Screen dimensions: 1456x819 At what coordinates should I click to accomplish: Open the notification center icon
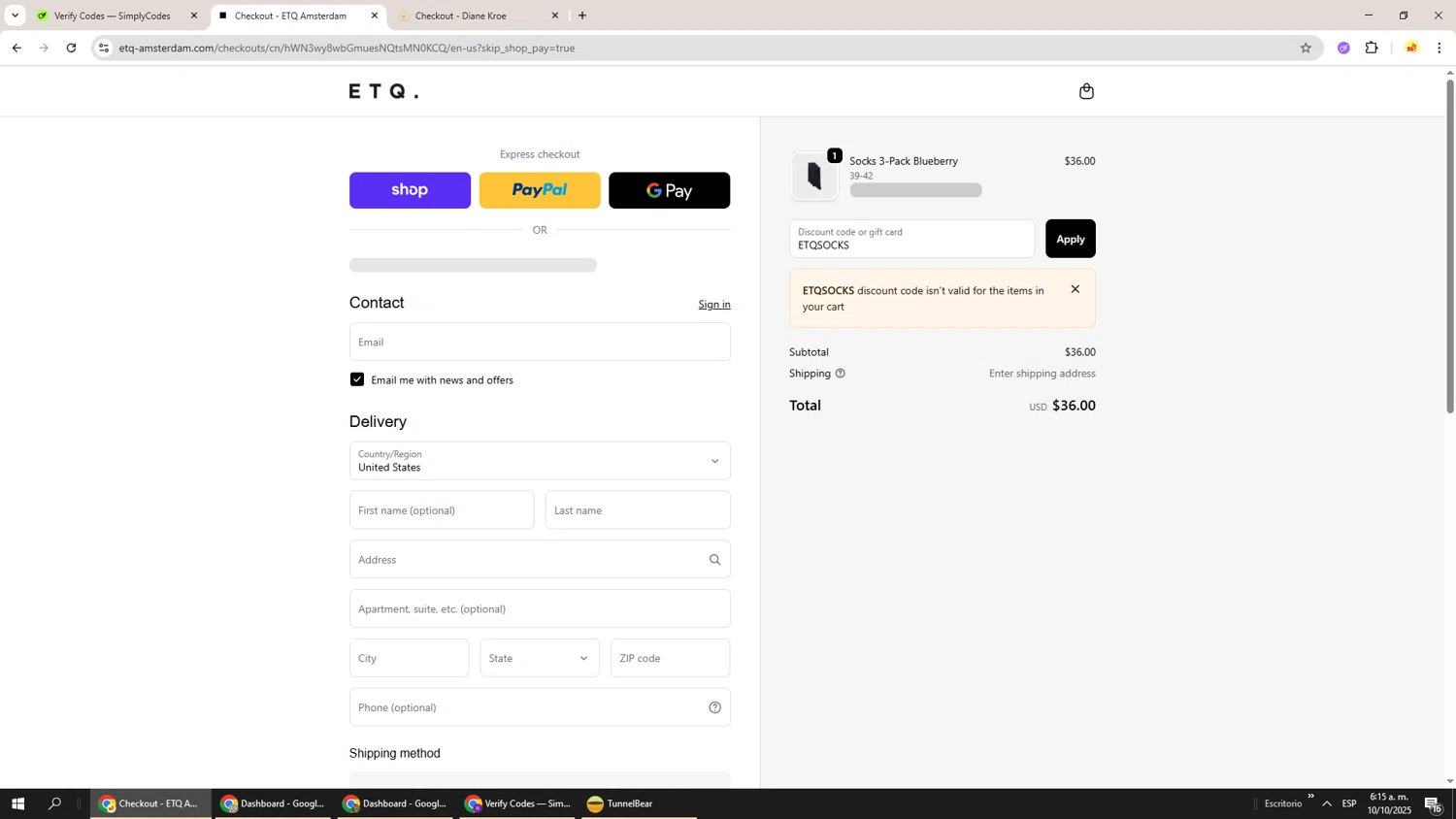(x=1433, y=803)
